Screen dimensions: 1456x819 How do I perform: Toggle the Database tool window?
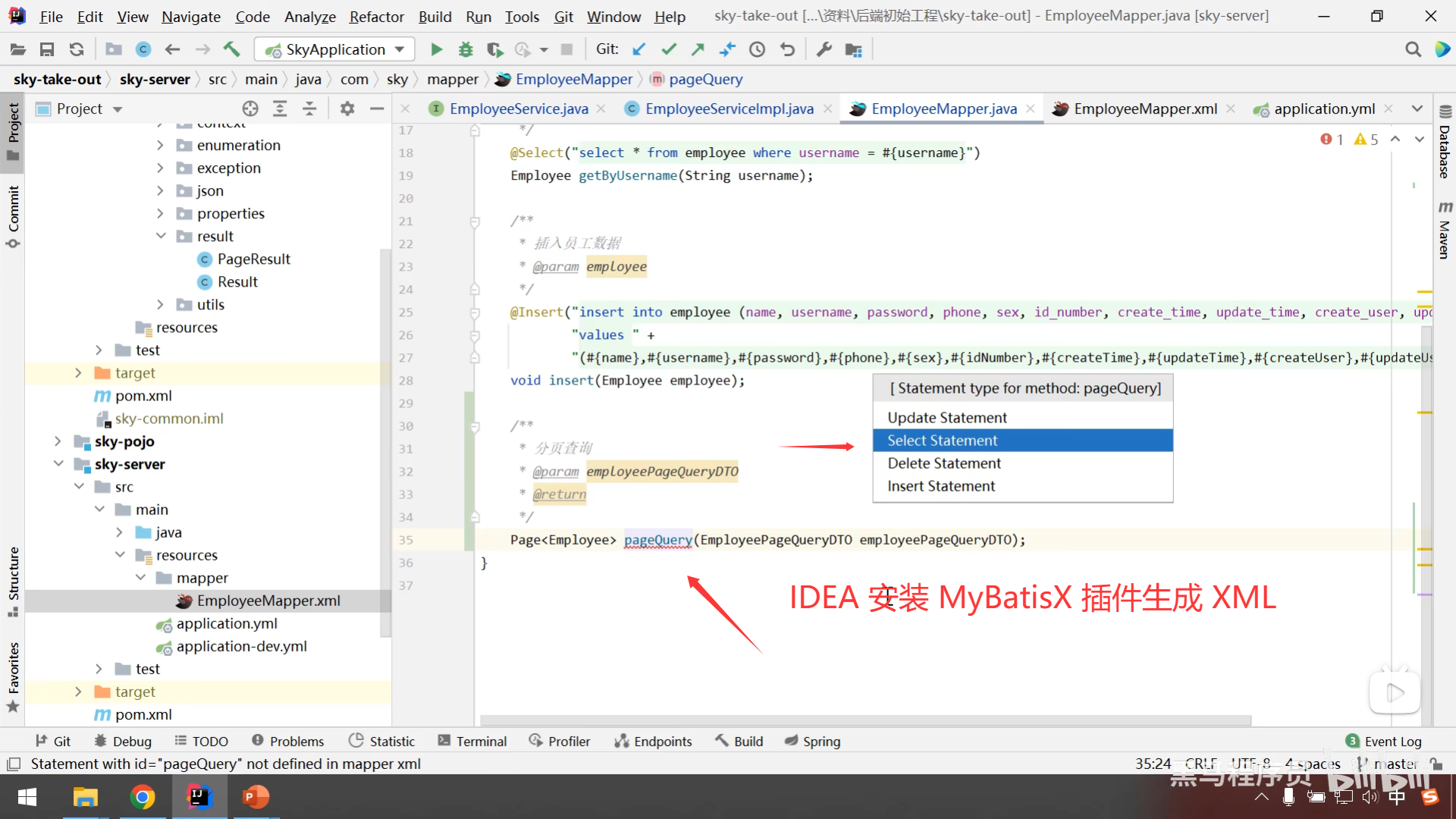1445,143
